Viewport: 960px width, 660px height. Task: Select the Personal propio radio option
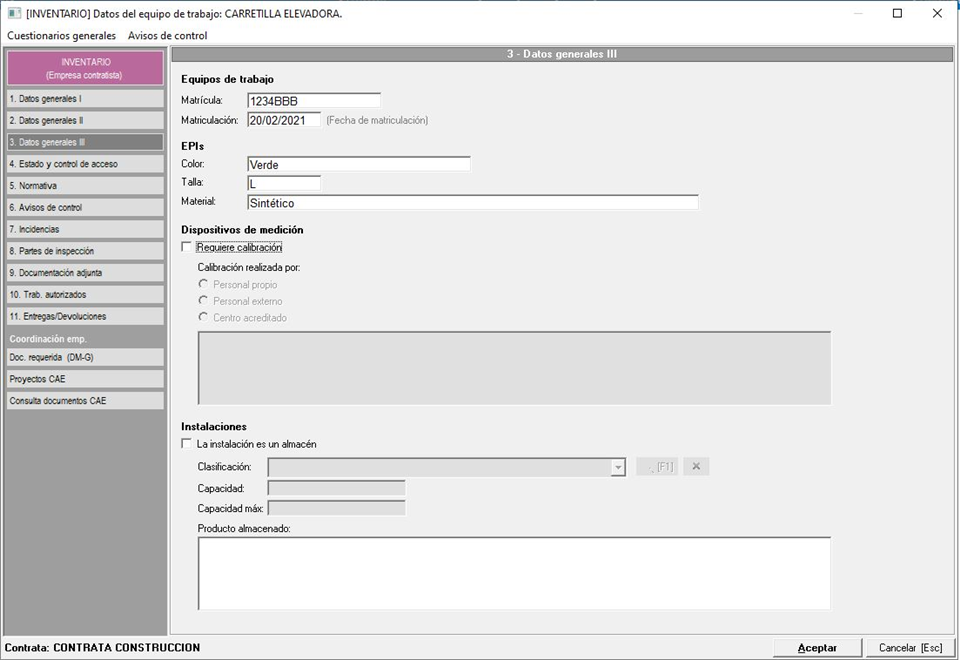(x=204, y=285)
